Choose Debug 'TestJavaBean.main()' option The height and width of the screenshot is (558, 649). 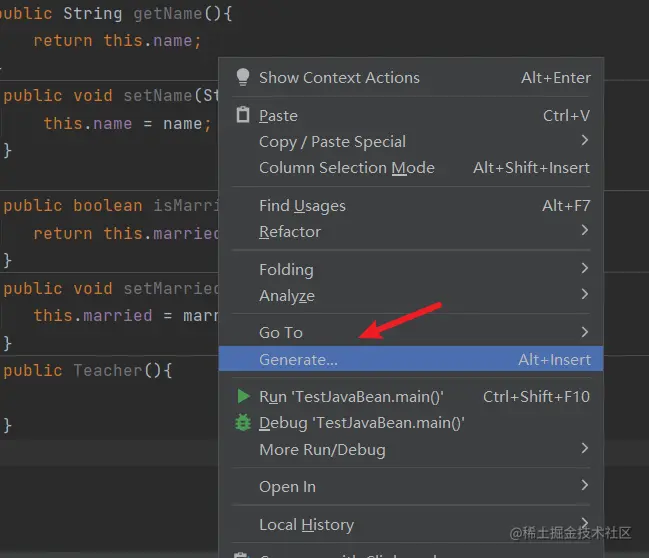(x=411, y=423)
